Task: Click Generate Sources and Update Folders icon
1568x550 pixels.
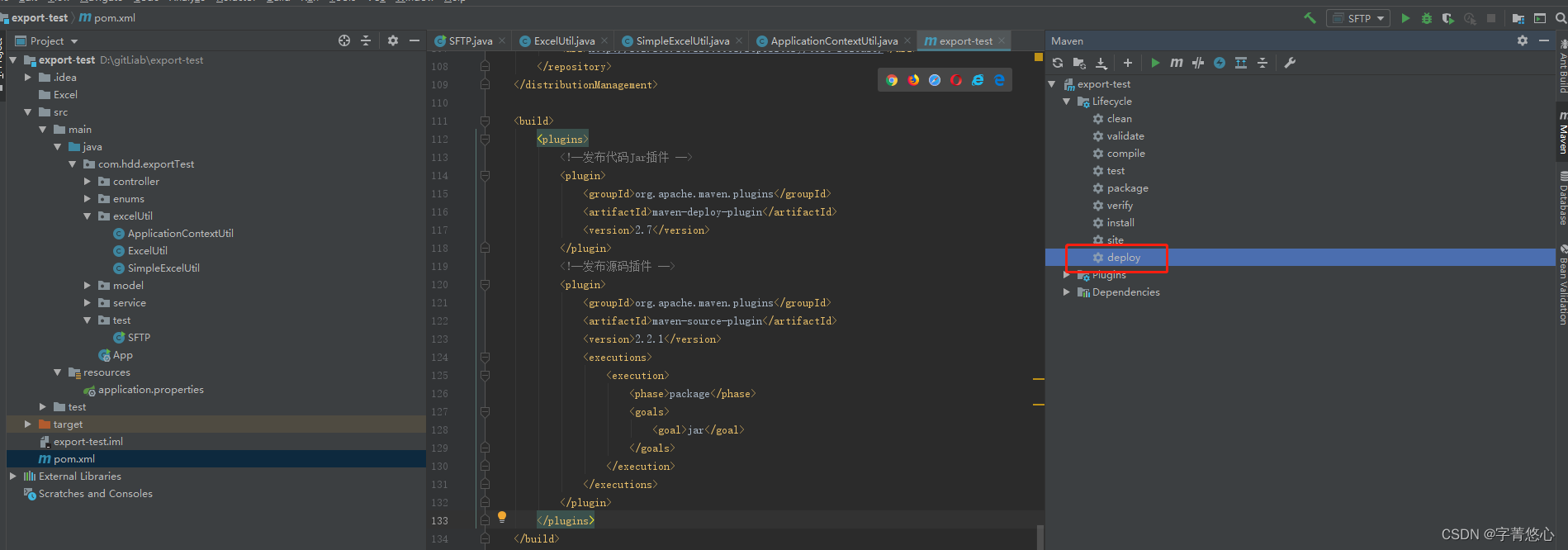Action: [x=1079, y=63]
